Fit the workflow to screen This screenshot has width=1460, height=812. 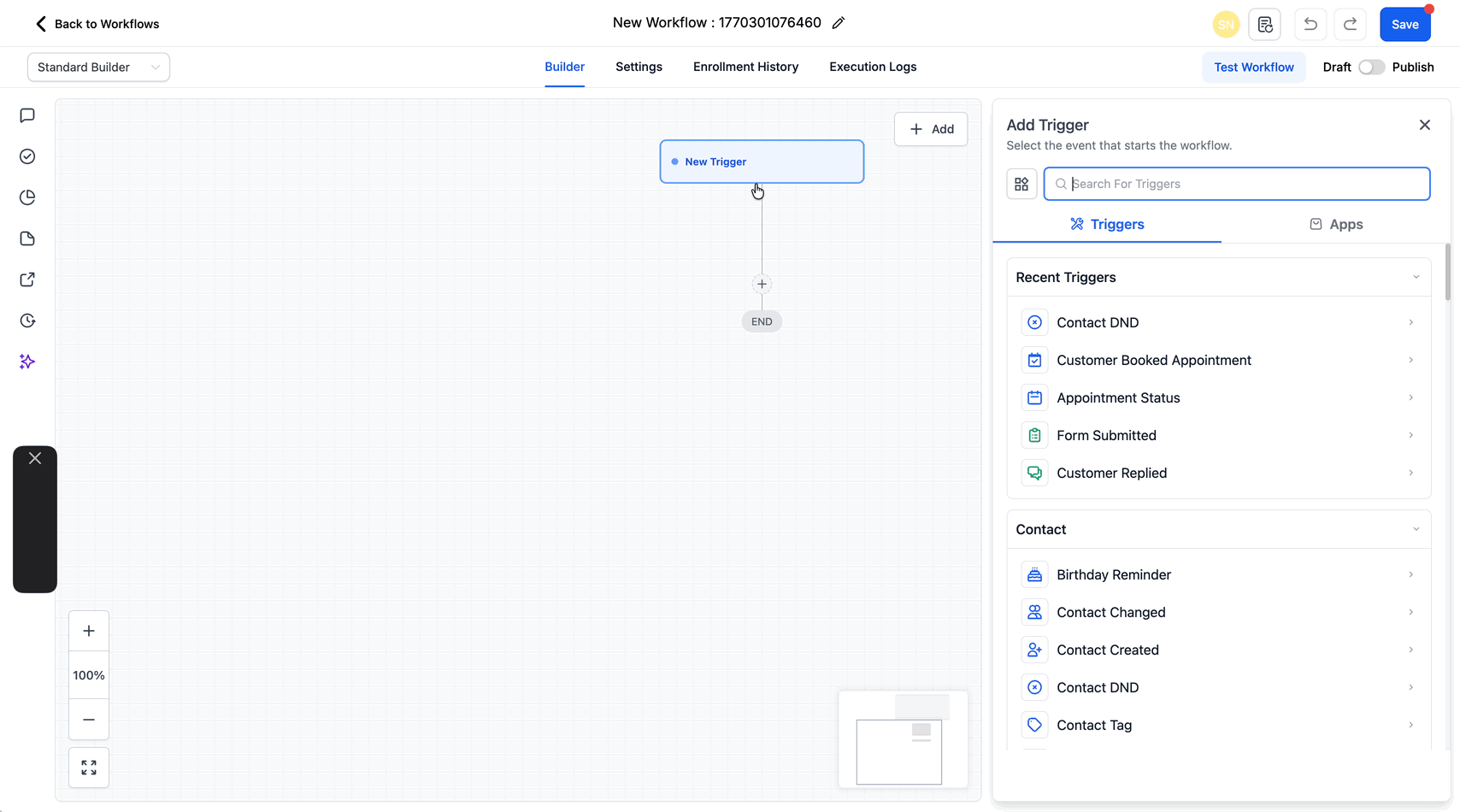(x=89, y=768)
